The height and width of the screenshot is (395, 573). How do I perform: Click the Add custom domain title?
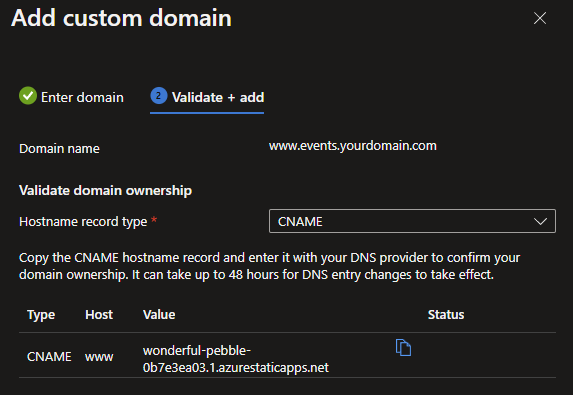(x=121, y=18)
